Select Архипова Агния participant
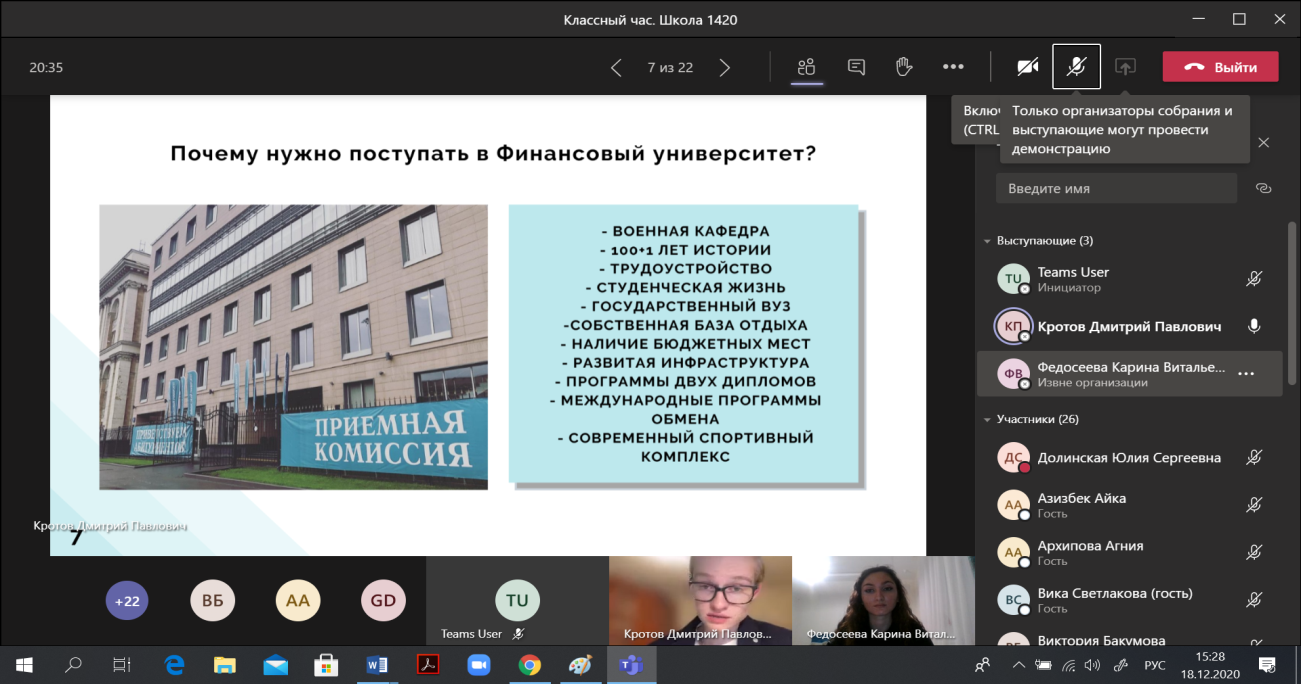 point(1128,553)
